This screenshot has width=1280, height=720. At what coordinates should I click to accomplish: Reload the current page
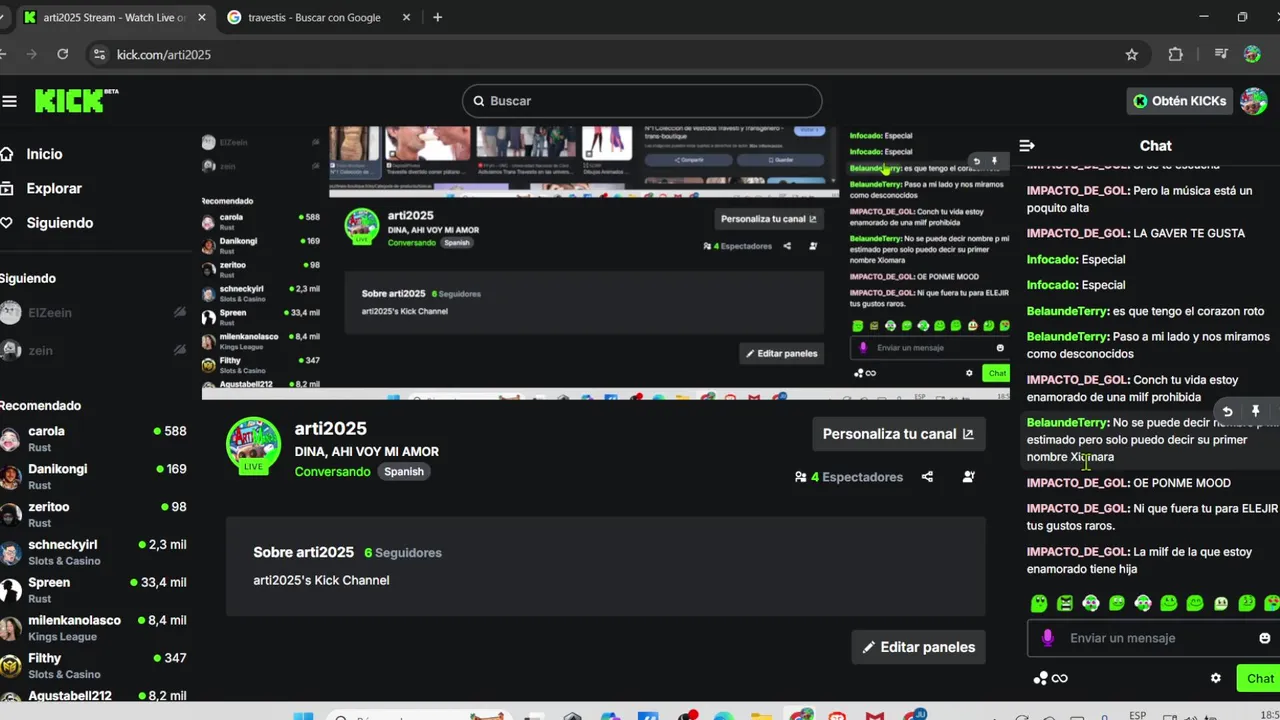click(63, 55)
